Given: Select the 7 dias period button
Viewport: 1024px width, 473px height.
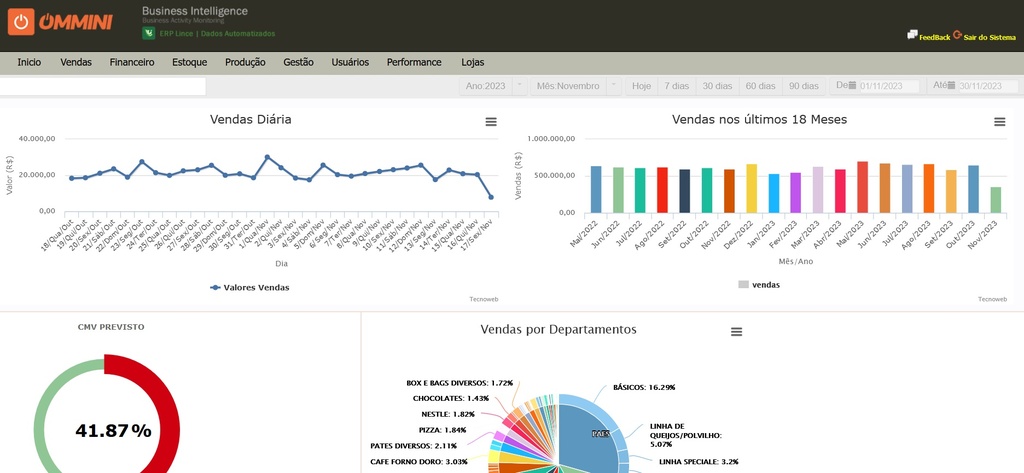Looking at the screenshot, I should pyautogui.click(x=677, y=86).
